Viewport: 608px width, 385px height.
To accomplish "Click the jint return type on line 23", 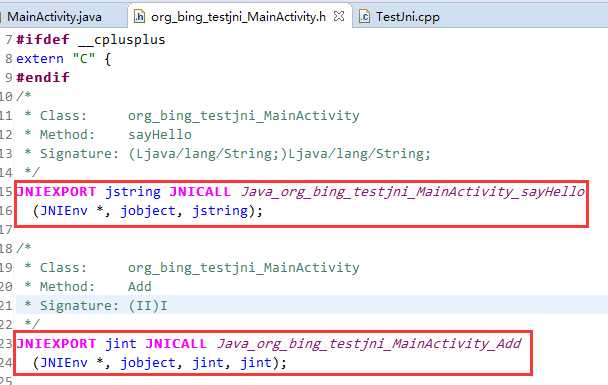I will click(121, 344).
